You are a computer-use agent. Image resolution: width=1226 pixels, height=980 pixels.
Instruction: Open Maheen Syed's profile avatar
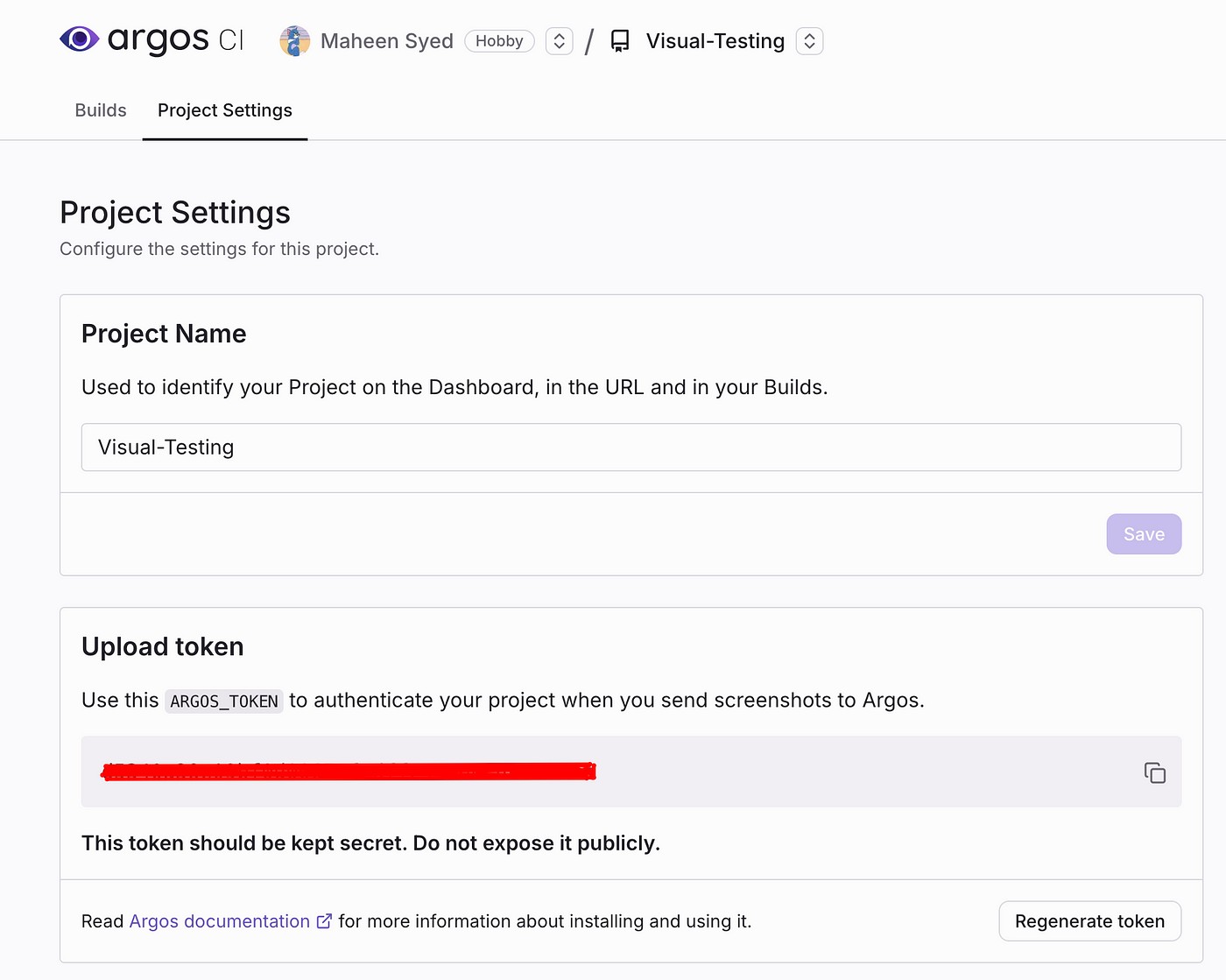click(295, 41)
